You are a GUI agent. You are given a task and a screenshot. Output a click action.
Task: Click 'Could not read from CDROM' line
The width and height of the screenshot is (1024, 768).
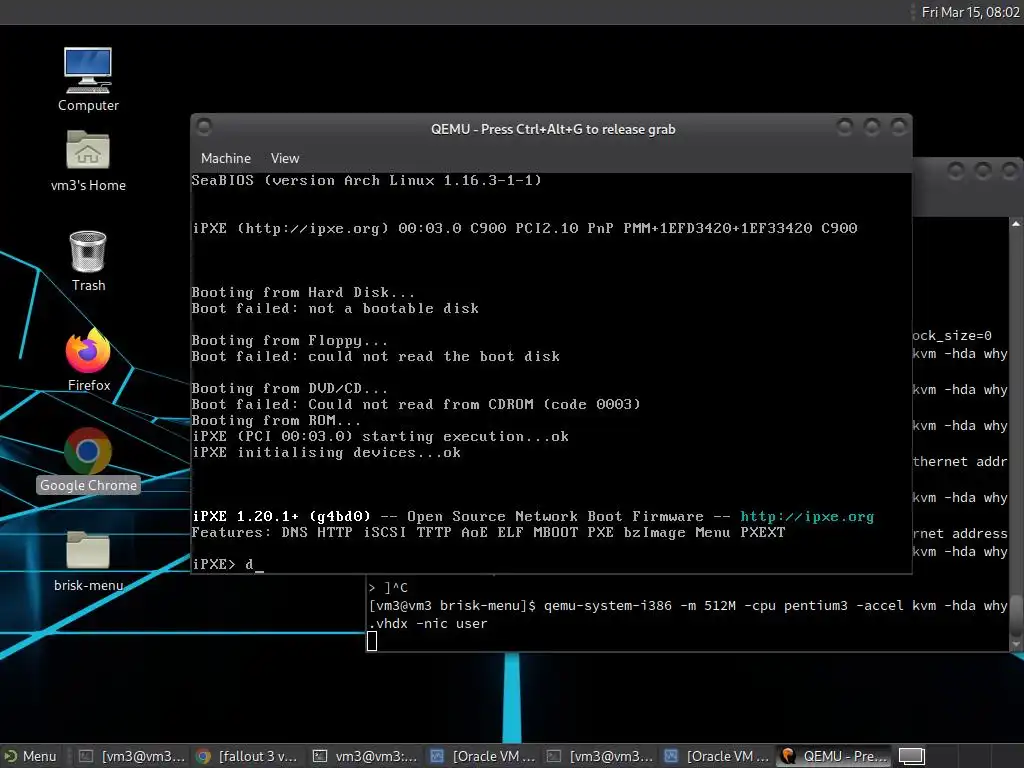tap(416, 404)
